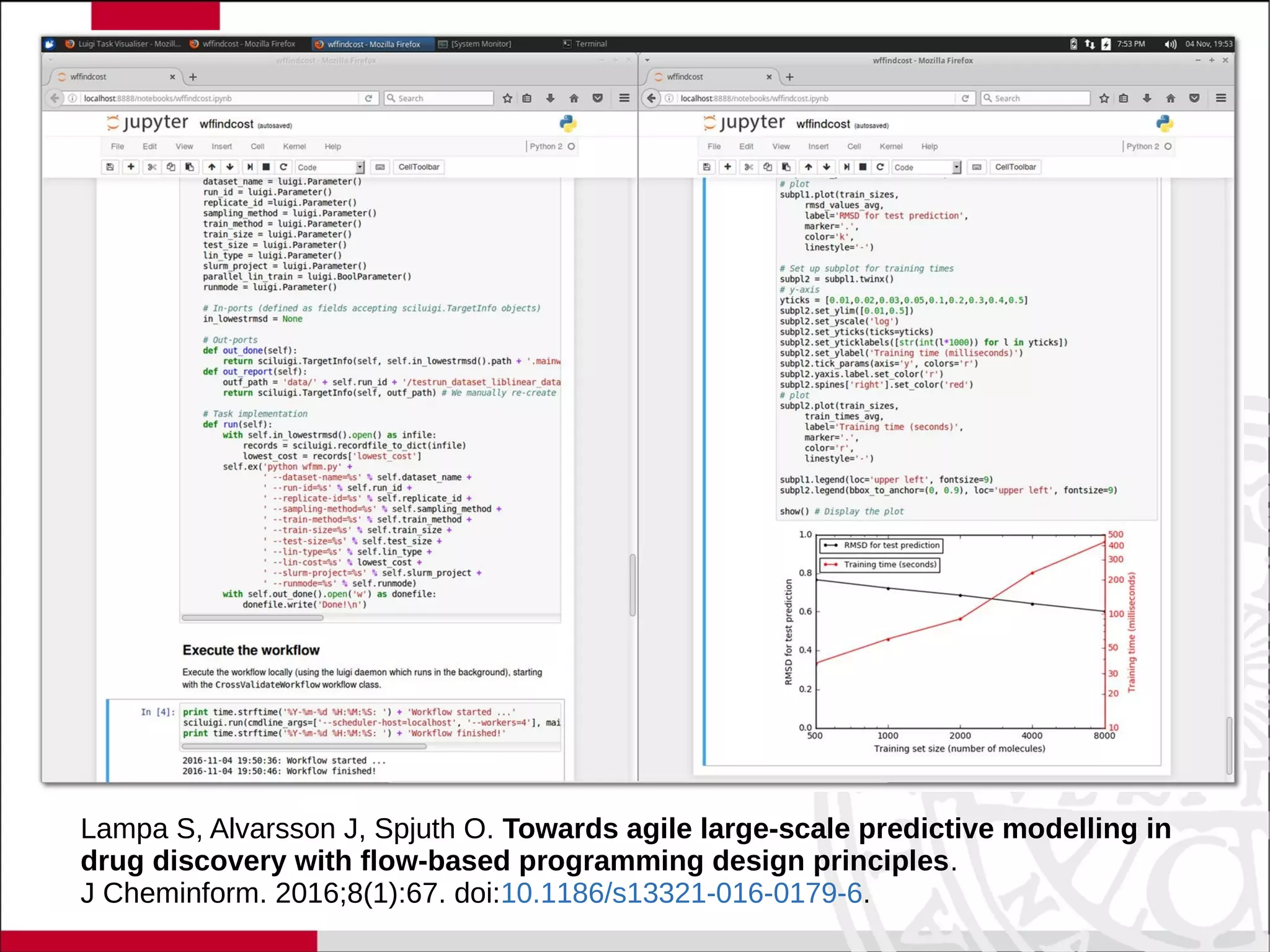Move the cell up in the left notebook
This screenshot has height=952, width=1270.
211,167
